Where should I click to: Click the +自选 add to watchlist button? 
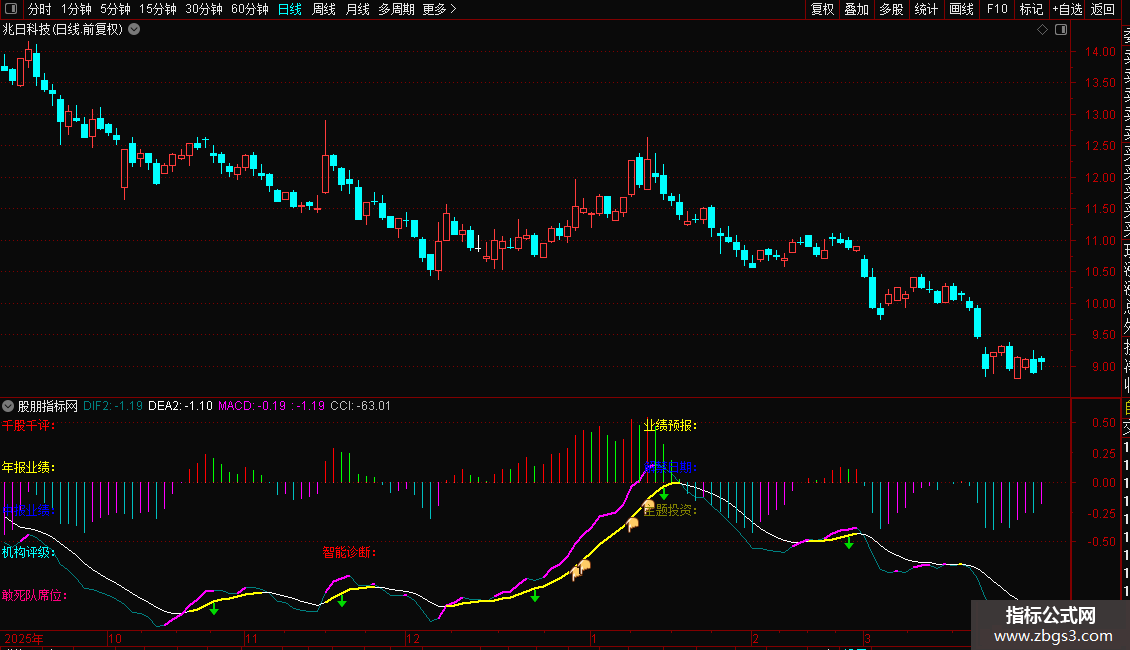click(1067, 9)
